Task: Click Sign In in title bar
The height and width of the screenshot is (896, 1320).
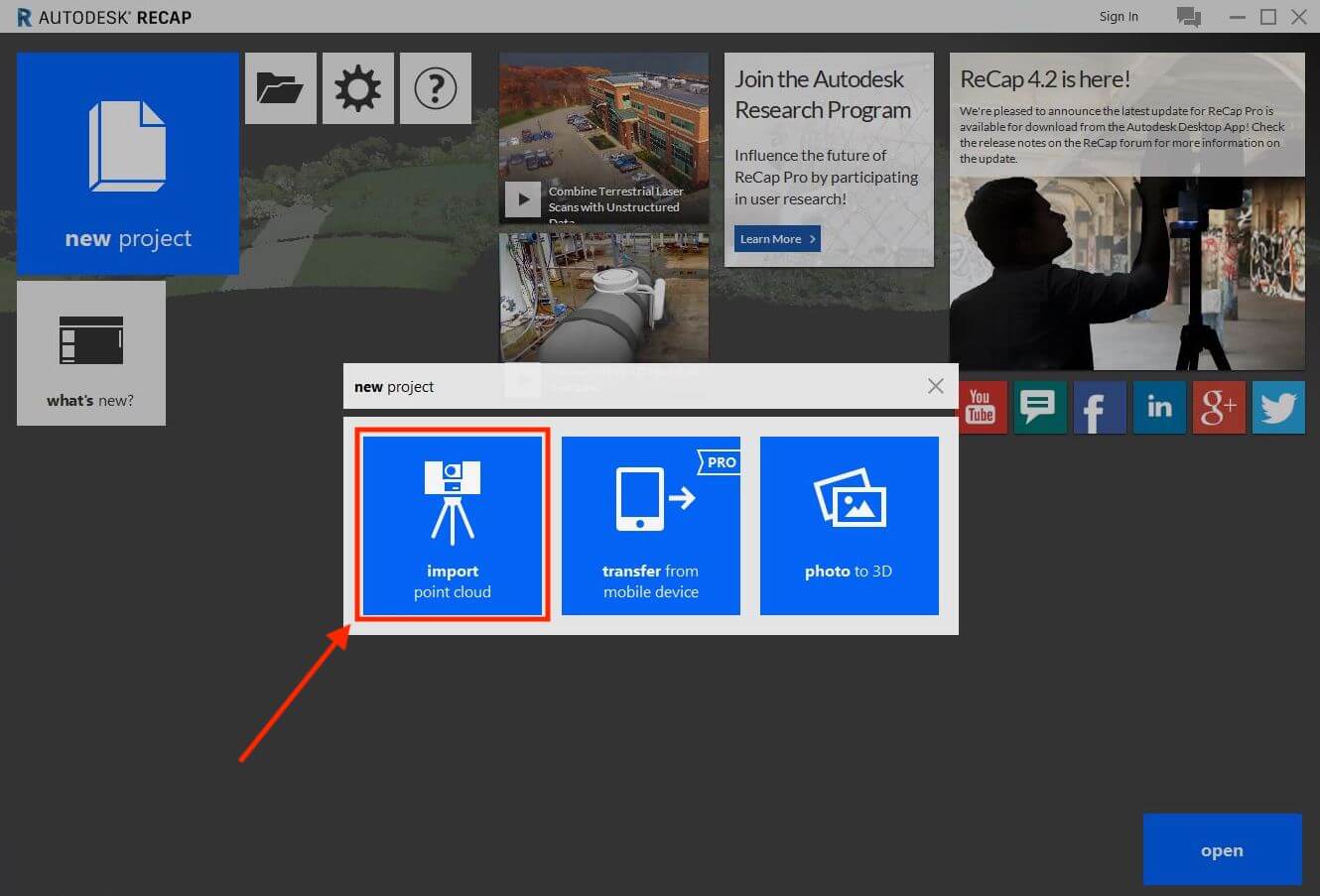Action: pyautogui.click(x=1119, y=17)
